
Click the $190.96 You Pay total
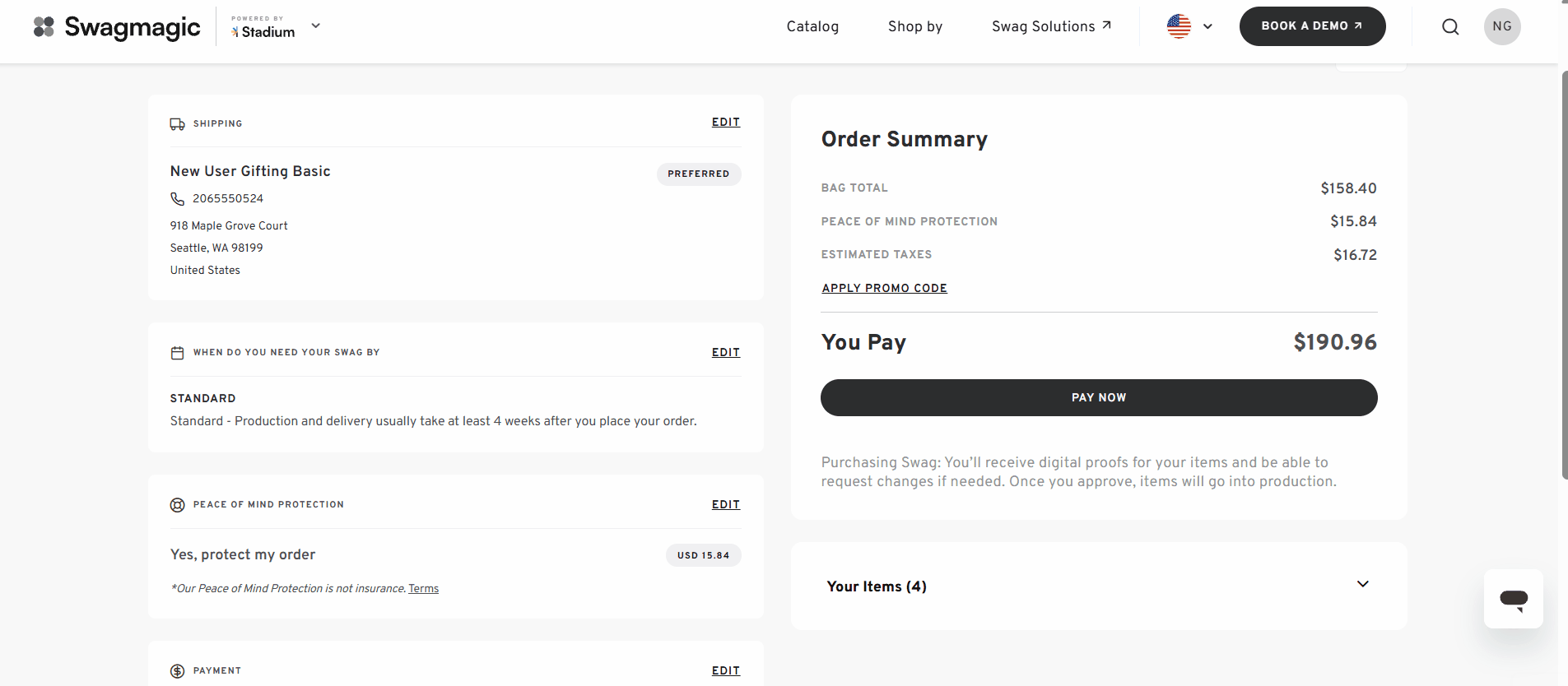(1335, 342)
